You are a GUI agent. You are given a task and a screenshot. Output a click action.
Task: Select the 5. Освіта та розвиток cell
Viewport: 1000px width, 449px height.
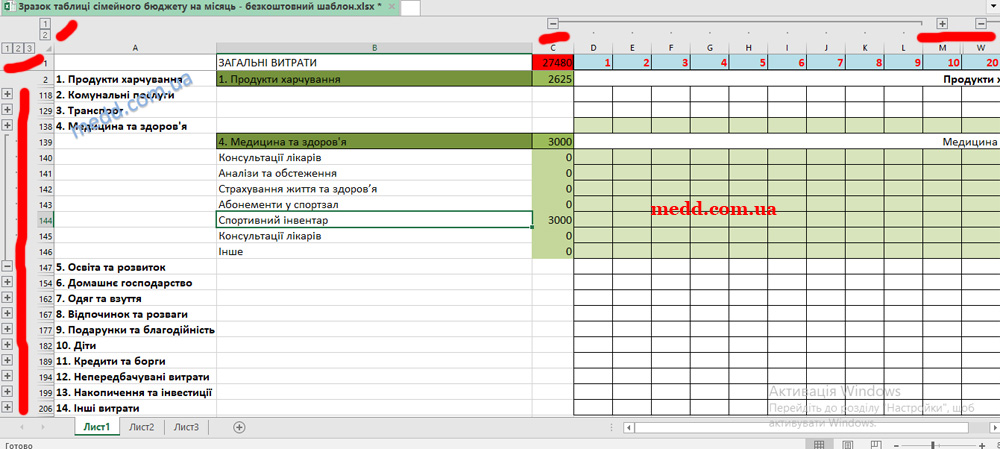[x=135, y=267]
